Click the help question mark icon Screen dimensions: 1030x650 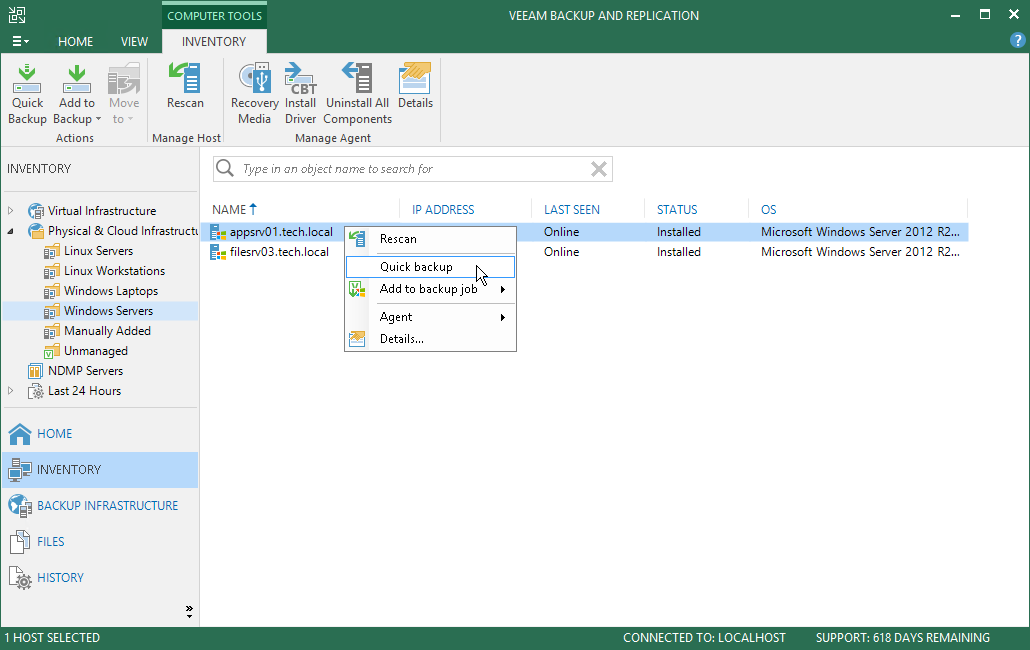click(1017, 41)
